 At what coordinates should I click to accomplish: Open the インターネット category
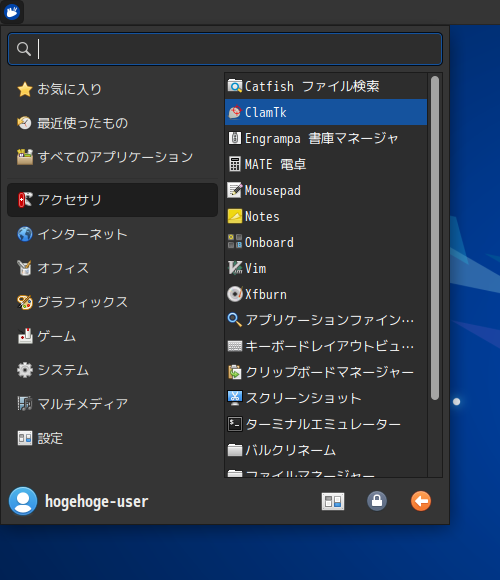pos(112,234)
